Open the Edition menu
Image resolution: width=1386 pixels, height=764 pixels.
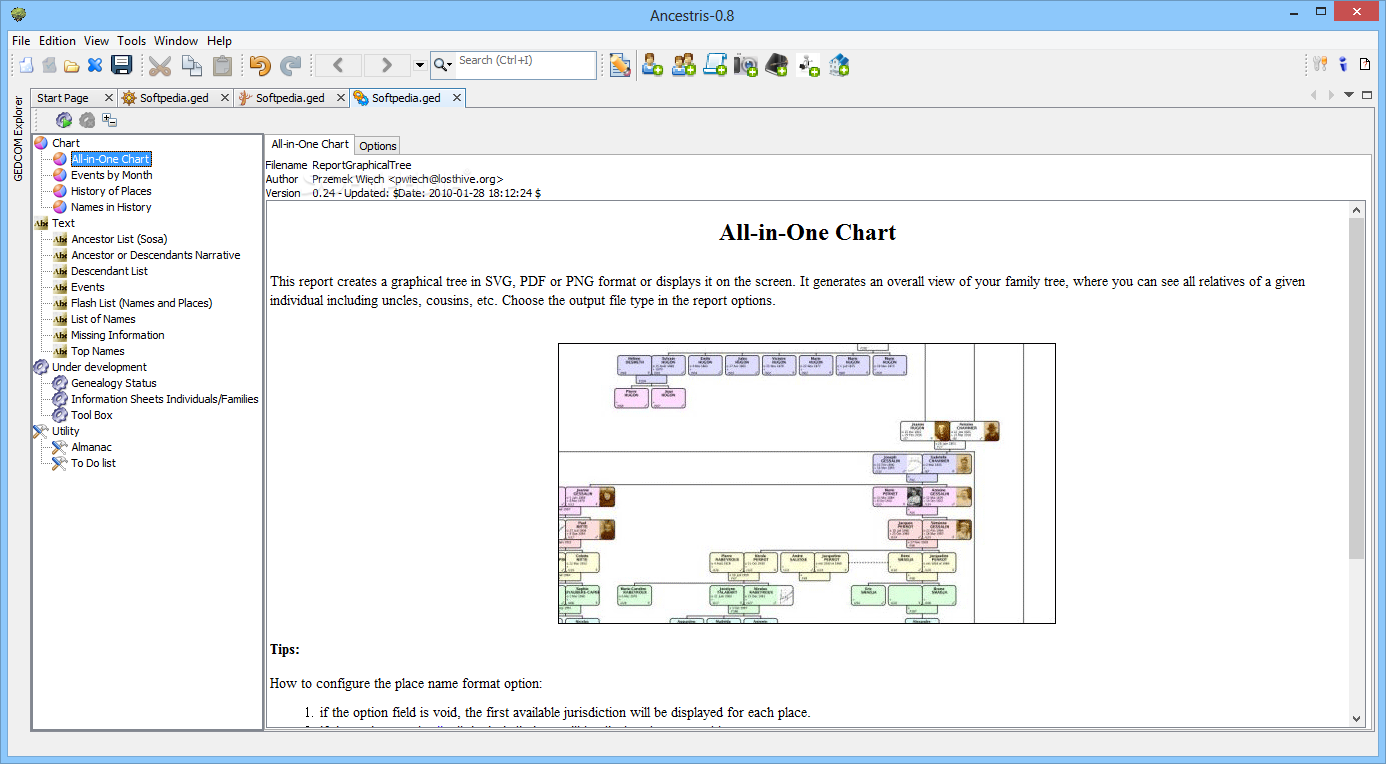[57, 41]
